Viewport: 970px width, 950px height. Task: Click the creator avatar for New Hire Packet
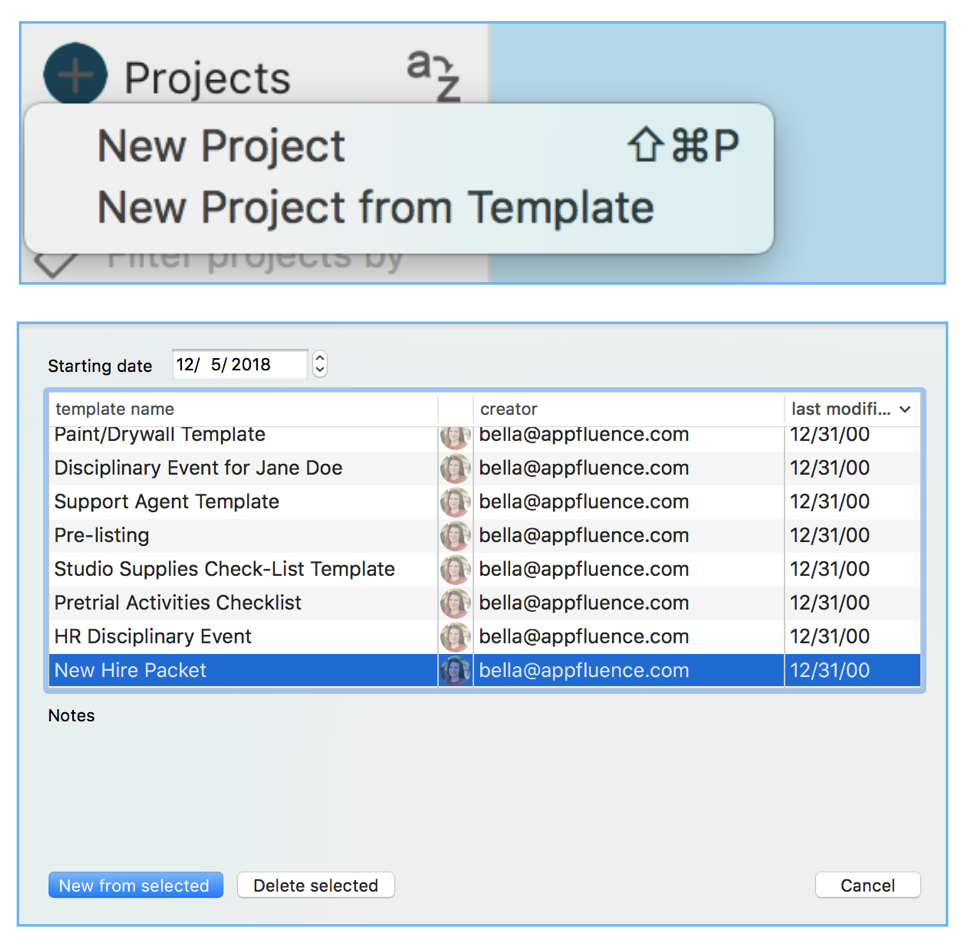pyautogui.click(x=455, y=671)
